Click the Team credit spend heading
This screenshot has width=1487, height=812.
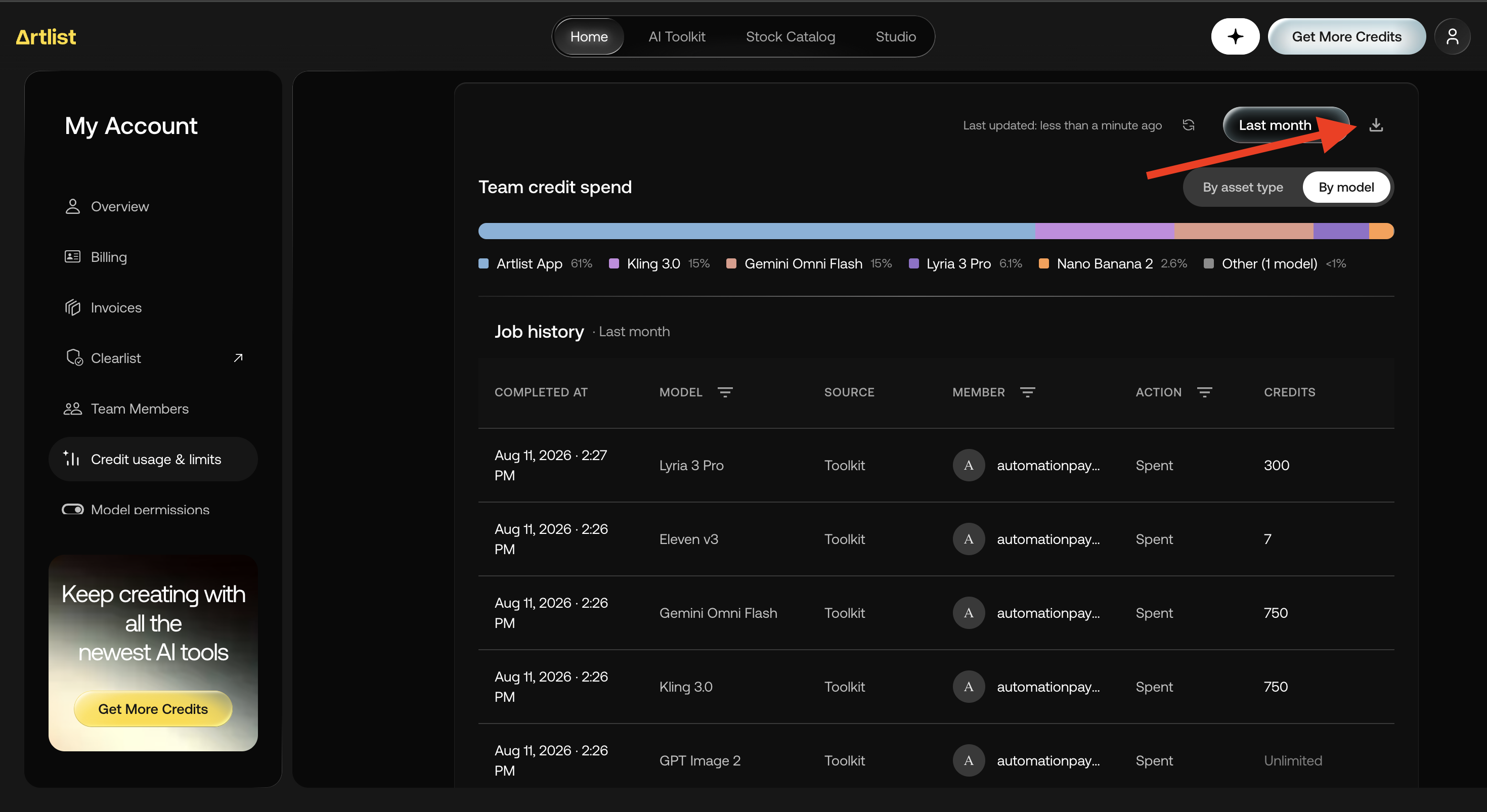(555, 187)
